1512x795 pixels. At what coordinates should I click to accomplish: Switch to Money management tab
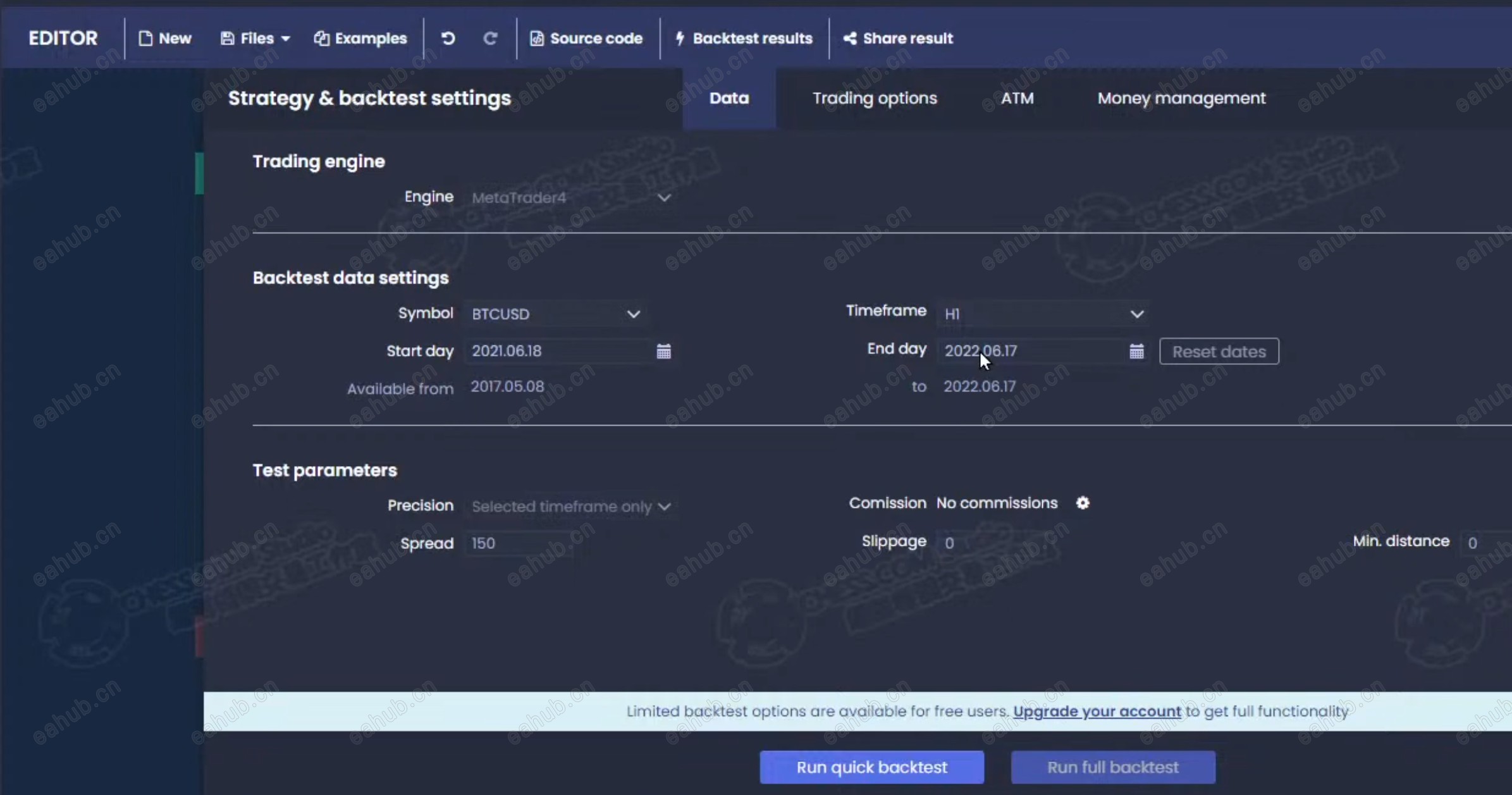[1181, 99]
